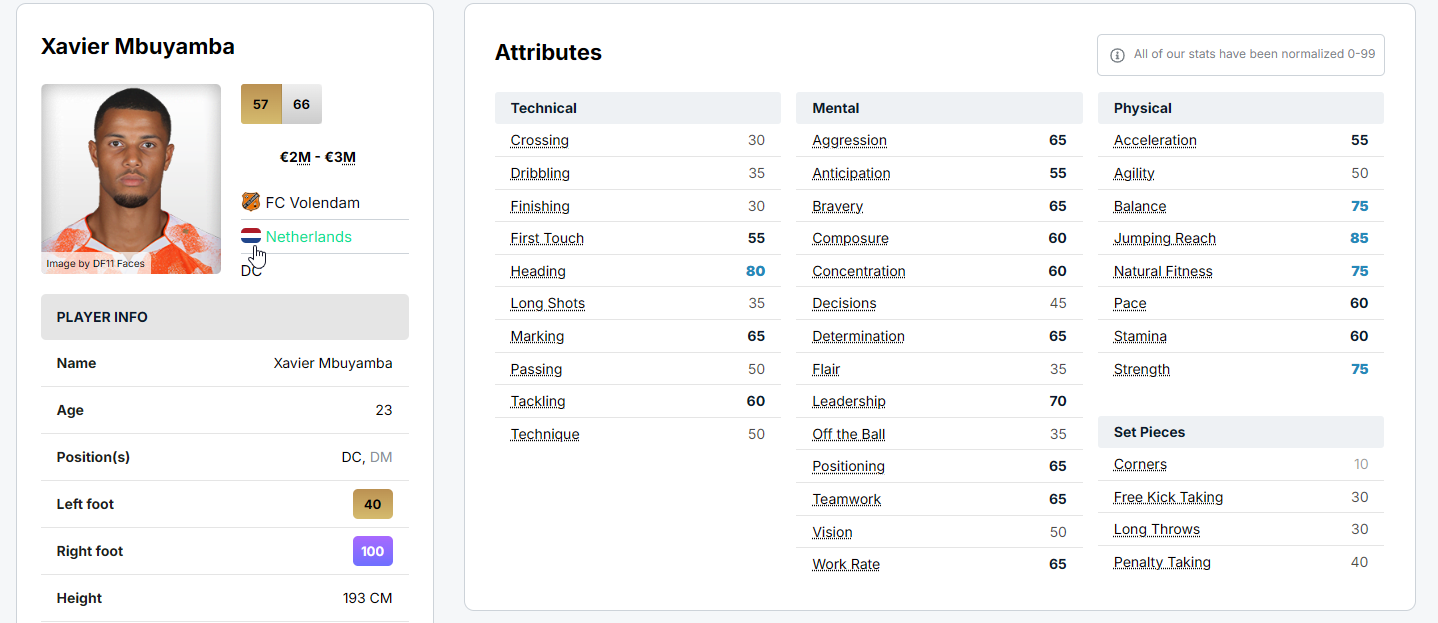Select the Leadership attribute label
The height and width of the screenshot is (623, 1438).
coord(848,401)
